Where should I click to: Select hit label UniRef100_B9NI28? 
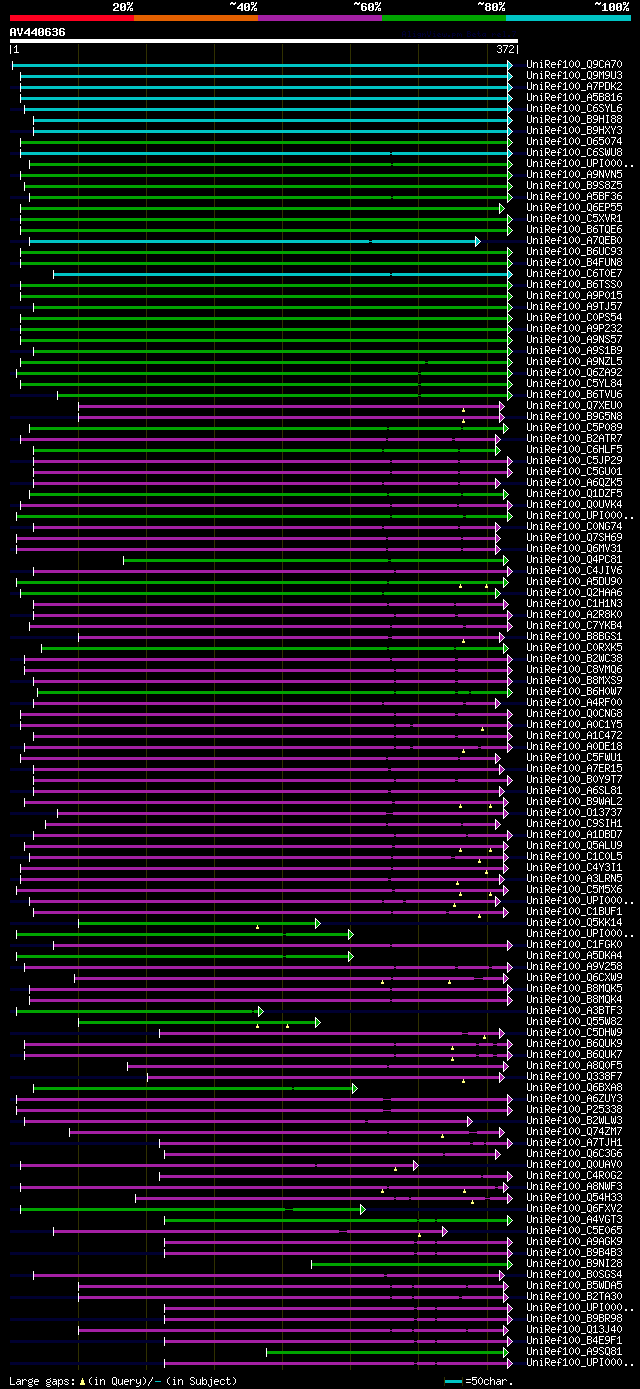pos(574,1264)
